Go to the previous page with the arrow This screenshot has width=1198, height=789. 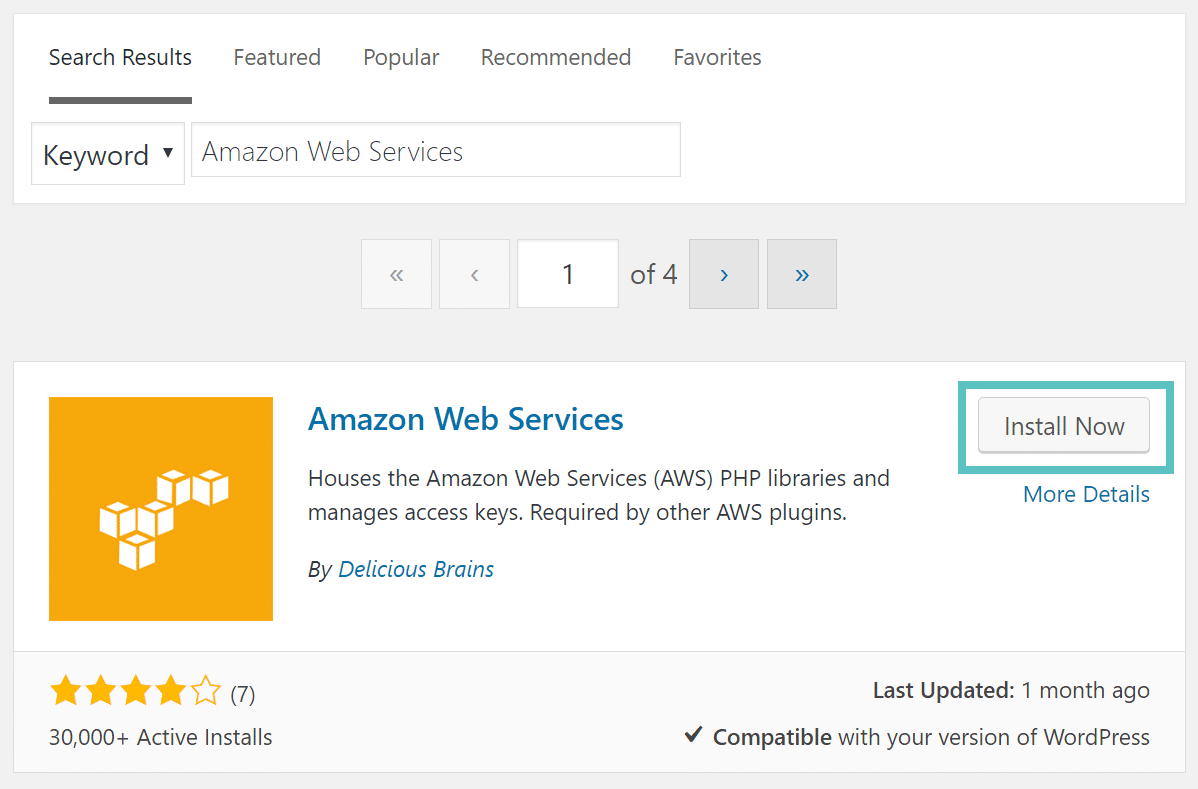[x=474, y=273]
